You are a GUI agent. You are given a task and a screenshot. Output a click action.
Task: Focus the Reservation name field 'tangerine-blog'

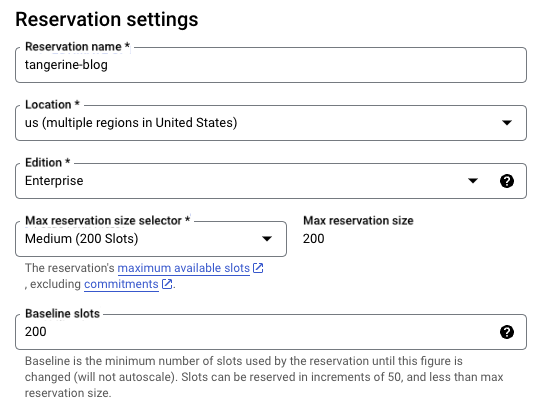pyautogui.click(x=271, y=65)
